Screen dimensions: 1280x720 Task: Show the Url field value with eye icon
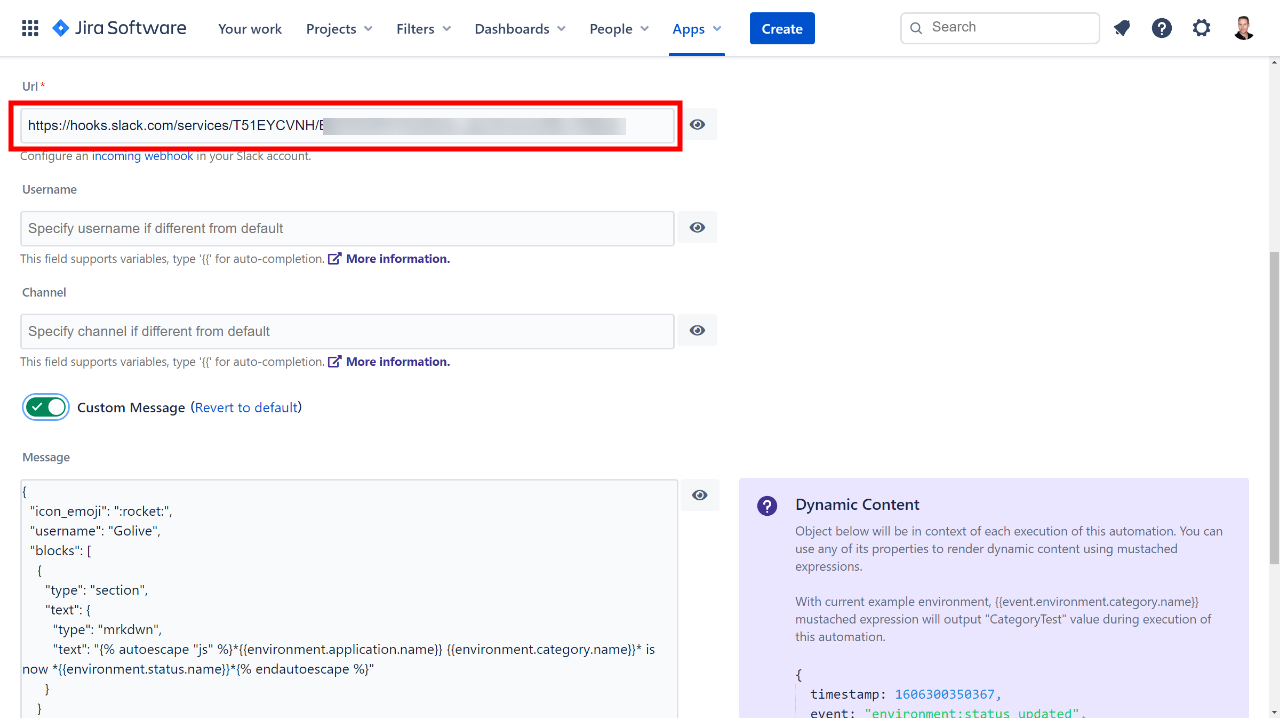tap(697, 125)
